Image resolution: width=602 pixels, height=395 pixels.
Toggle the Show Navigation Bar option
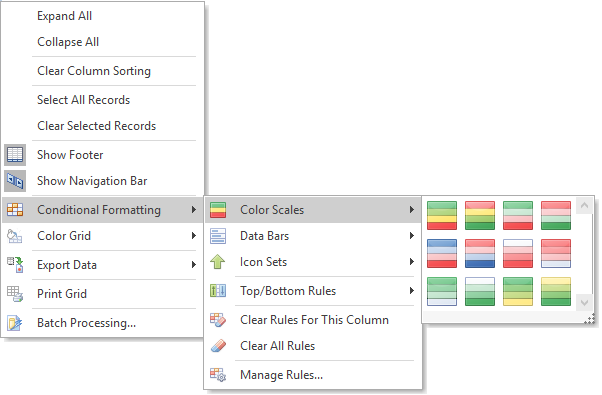103,181
